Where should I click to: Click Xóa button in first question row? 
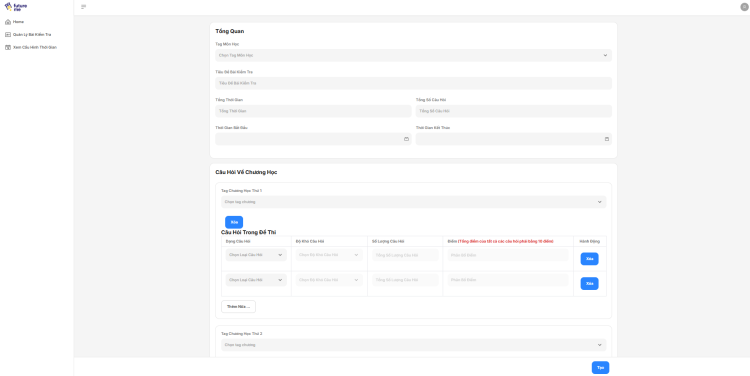point(589,259)
